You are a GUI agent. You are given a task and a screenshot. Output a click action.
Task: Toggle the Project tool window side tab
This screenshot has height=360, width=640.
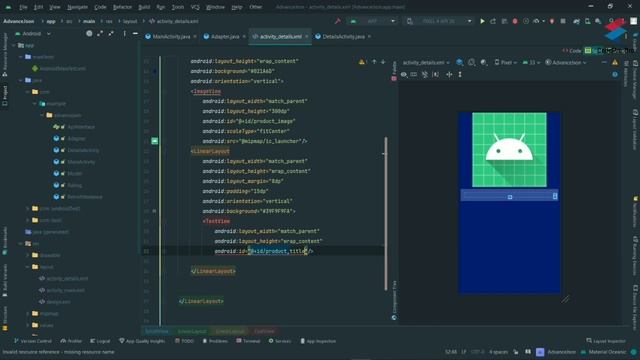pos(4,95)
